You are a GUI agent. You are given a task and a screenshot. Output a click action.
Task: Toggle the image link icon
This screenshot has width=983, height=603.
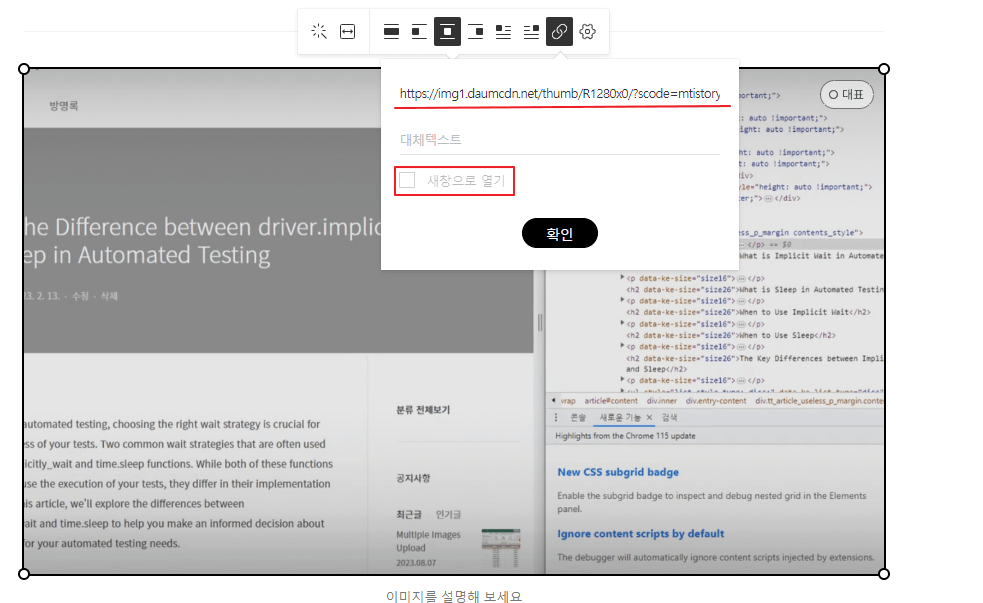pos(559,31)
